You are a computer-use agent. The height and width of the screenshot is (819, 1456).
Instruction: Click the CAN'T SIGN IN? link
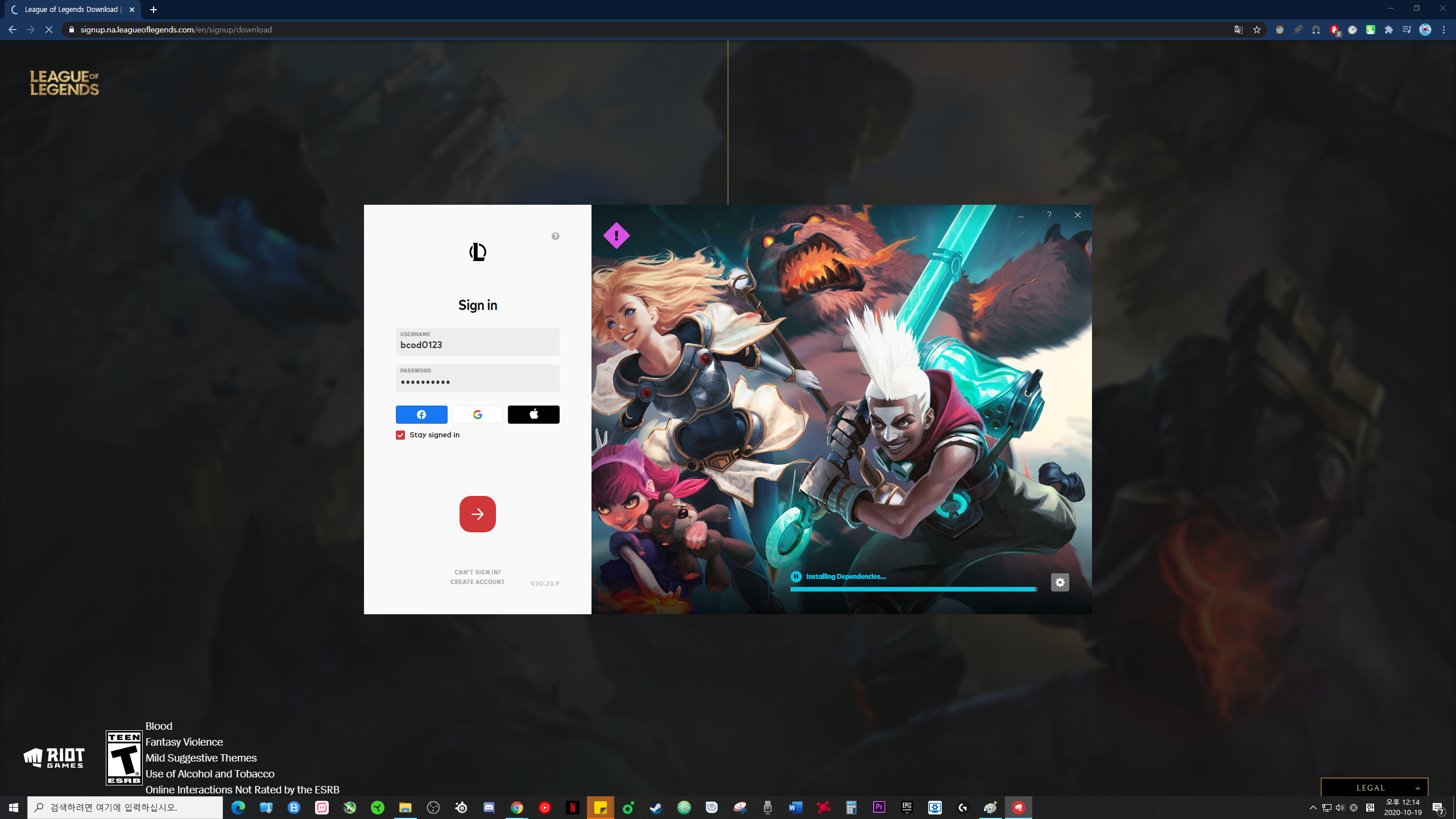[477, 572]
